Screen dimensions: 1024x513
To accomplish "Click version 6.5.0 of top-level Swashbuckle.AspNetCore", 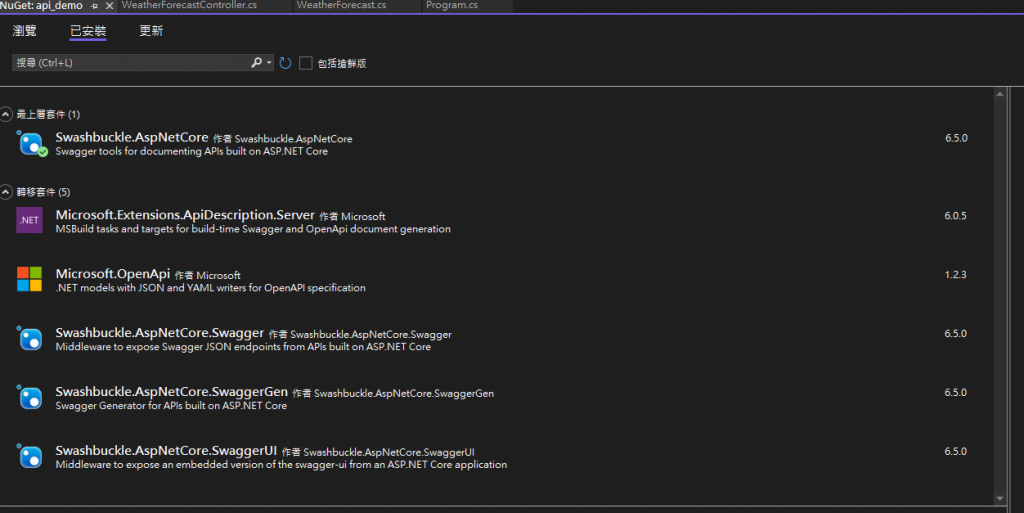I will [956, 138].
